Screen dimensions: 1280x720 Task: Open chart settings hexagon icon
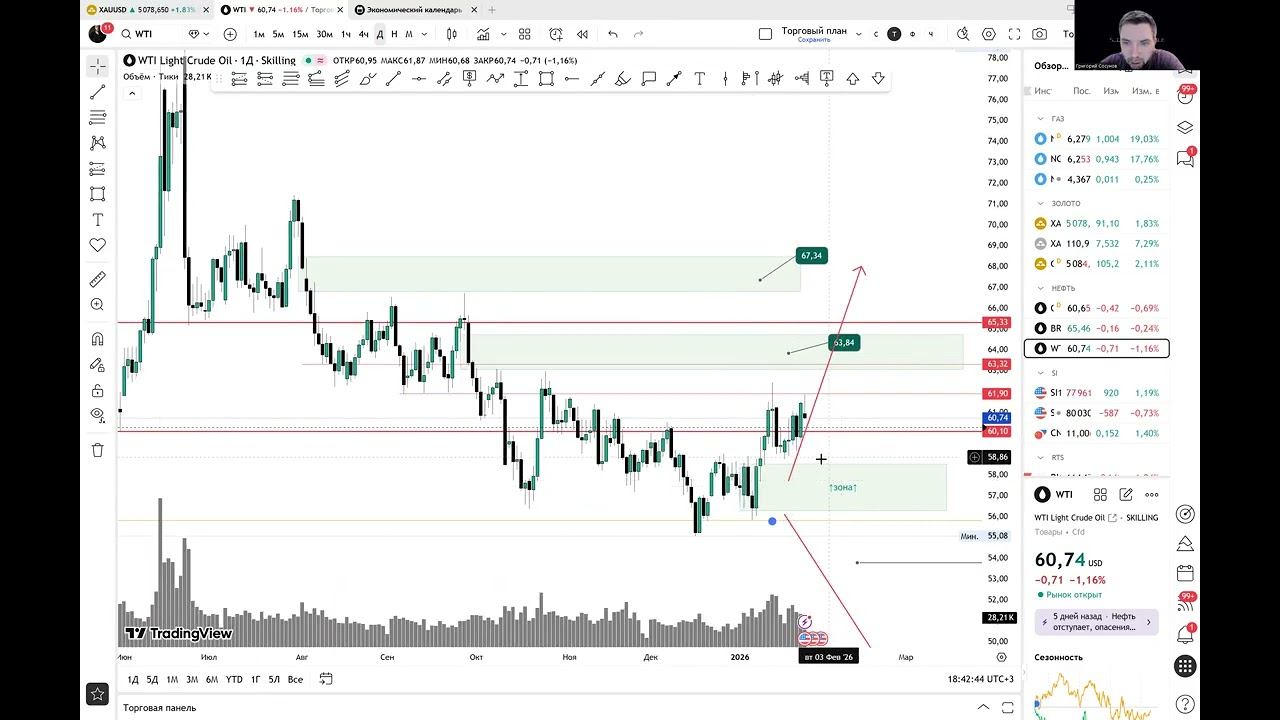(989, 34)
